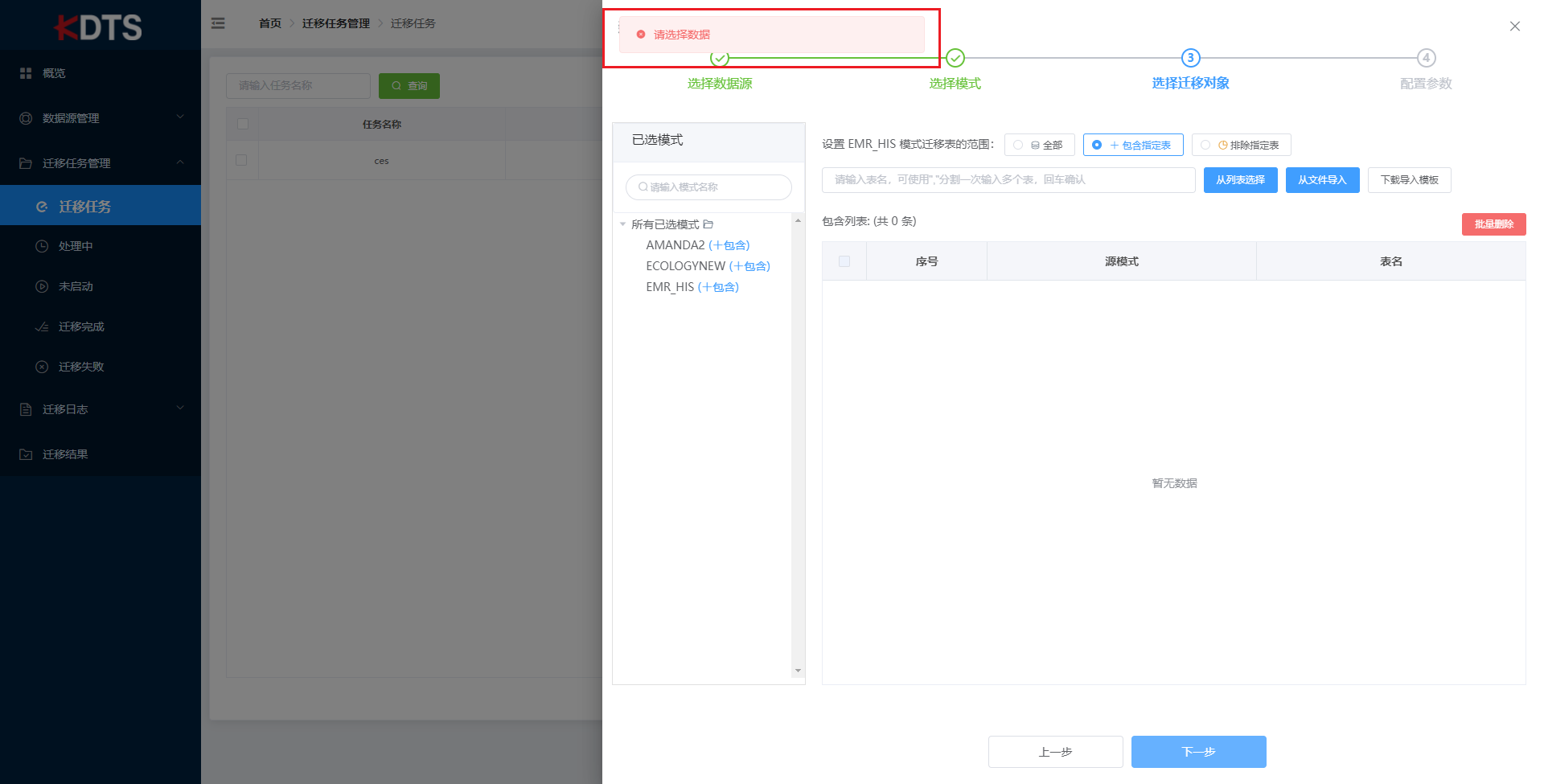The image size is (1544, 784).
Task: Collapse the 所有已选模式 tree node
Action: coord(622,224)
